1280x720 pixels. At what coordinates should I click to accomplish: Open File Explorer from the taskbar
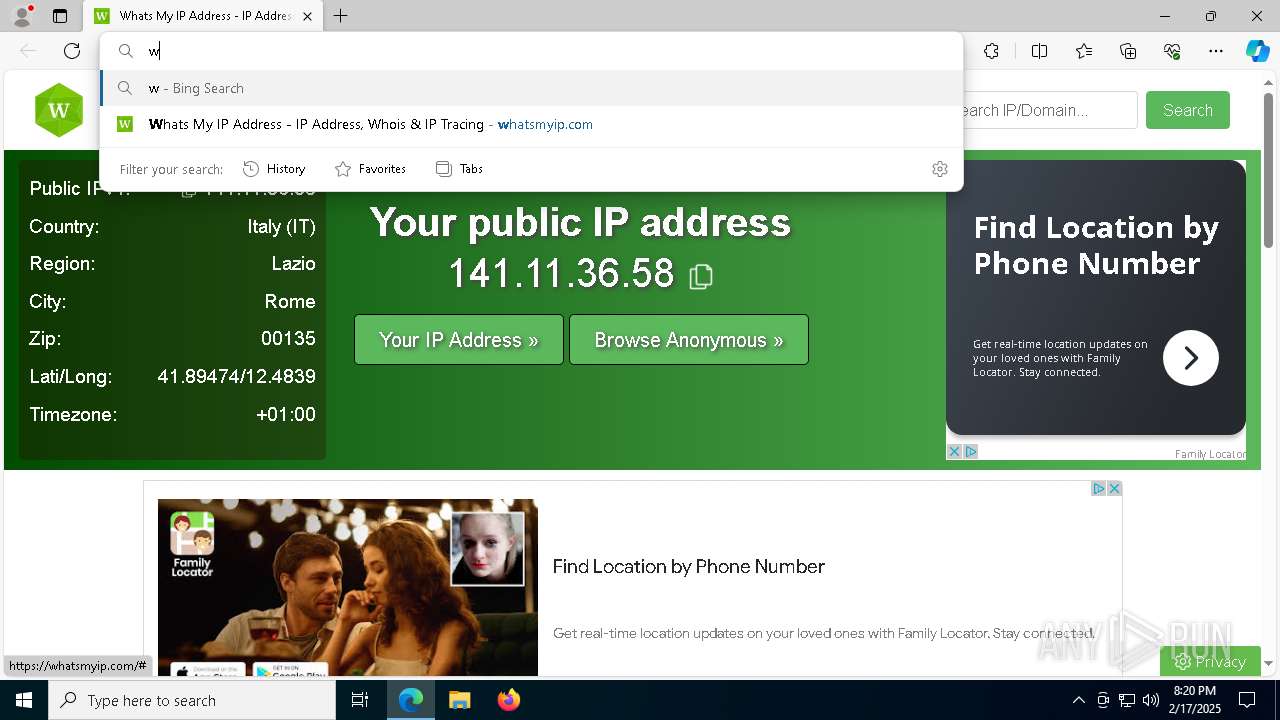[x=459, y=700]
